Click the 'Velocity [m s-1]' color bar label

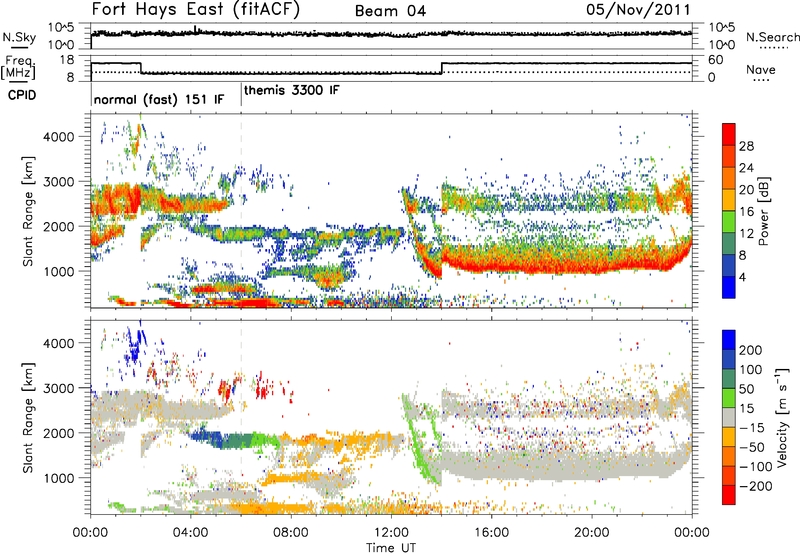click(782, 417)
